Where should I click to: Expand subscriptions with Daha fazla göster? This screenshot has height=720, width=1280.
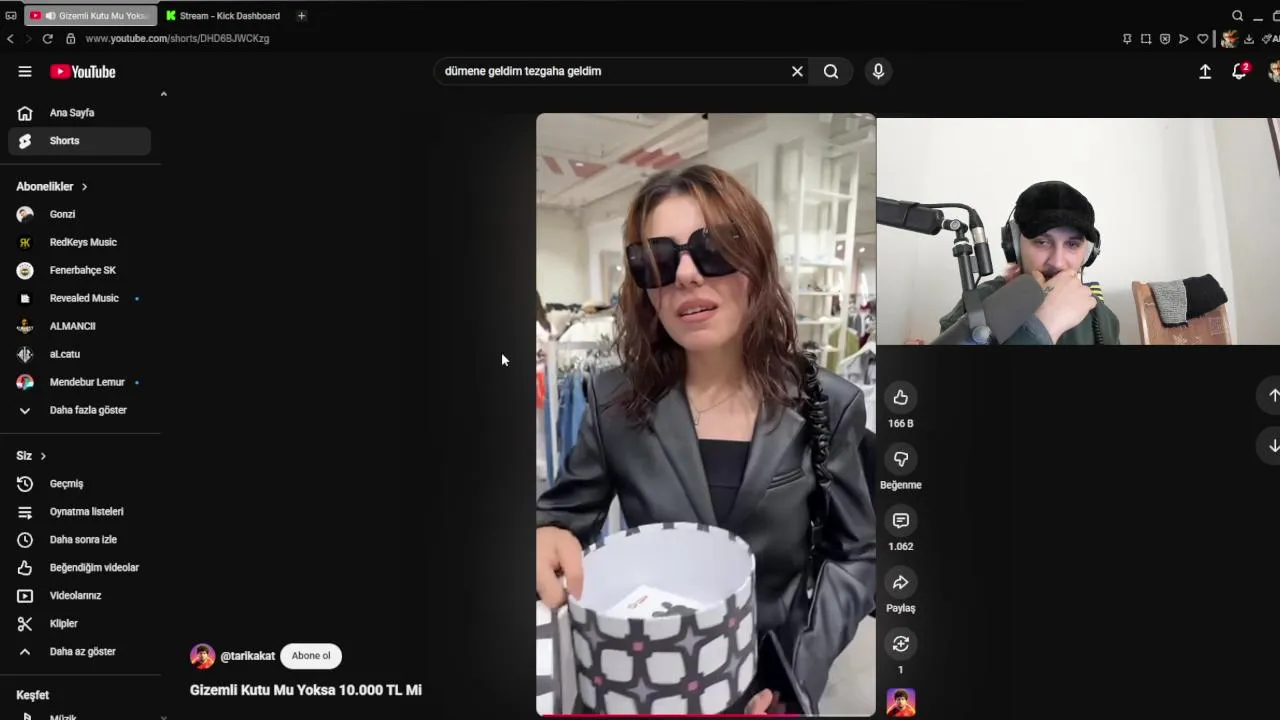[80, 410]
